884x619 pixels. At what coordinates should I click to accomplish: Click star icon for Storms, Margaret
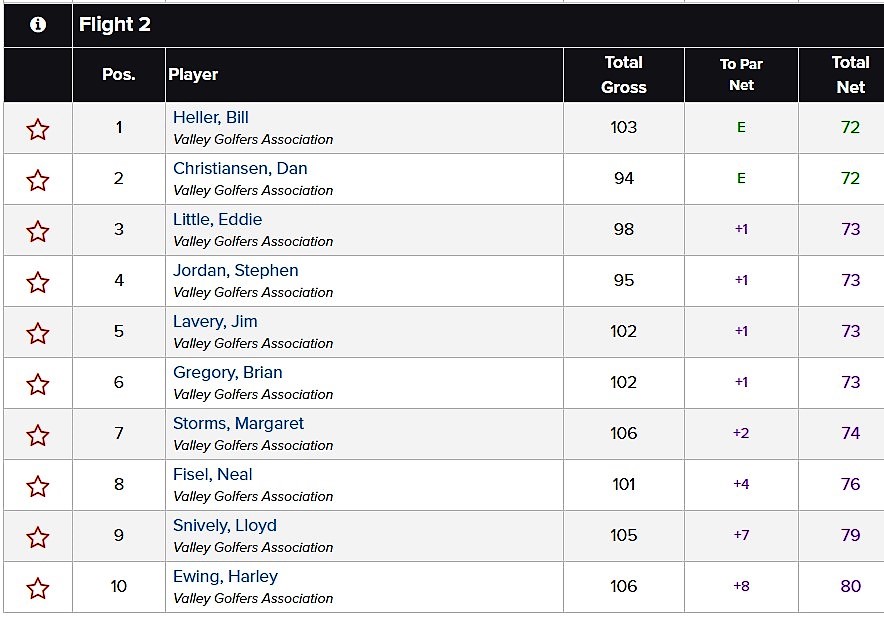[x=38, y=435]
